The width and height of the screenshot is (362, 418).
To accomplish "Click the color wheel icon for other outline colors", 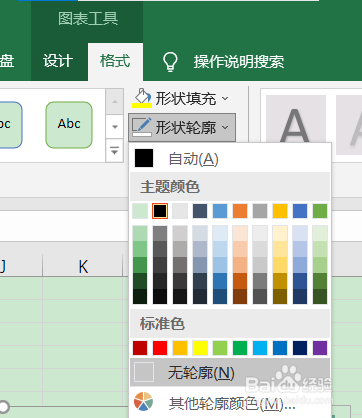I will click(144, 401).
